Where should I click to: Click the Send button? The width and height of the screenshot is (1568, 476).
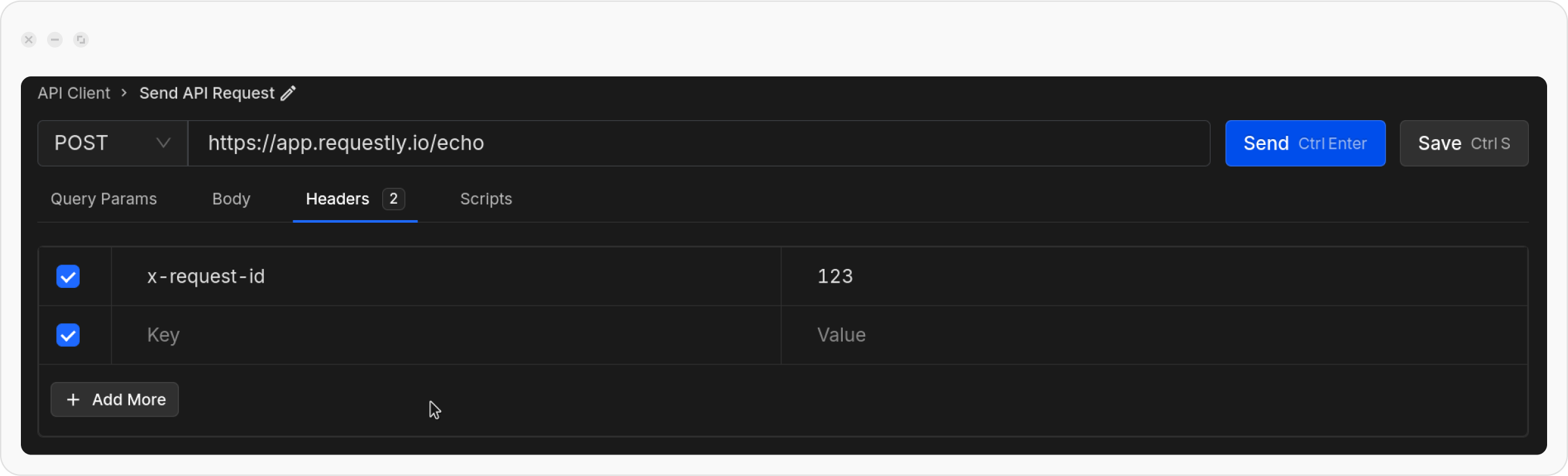click(1305, 143)
